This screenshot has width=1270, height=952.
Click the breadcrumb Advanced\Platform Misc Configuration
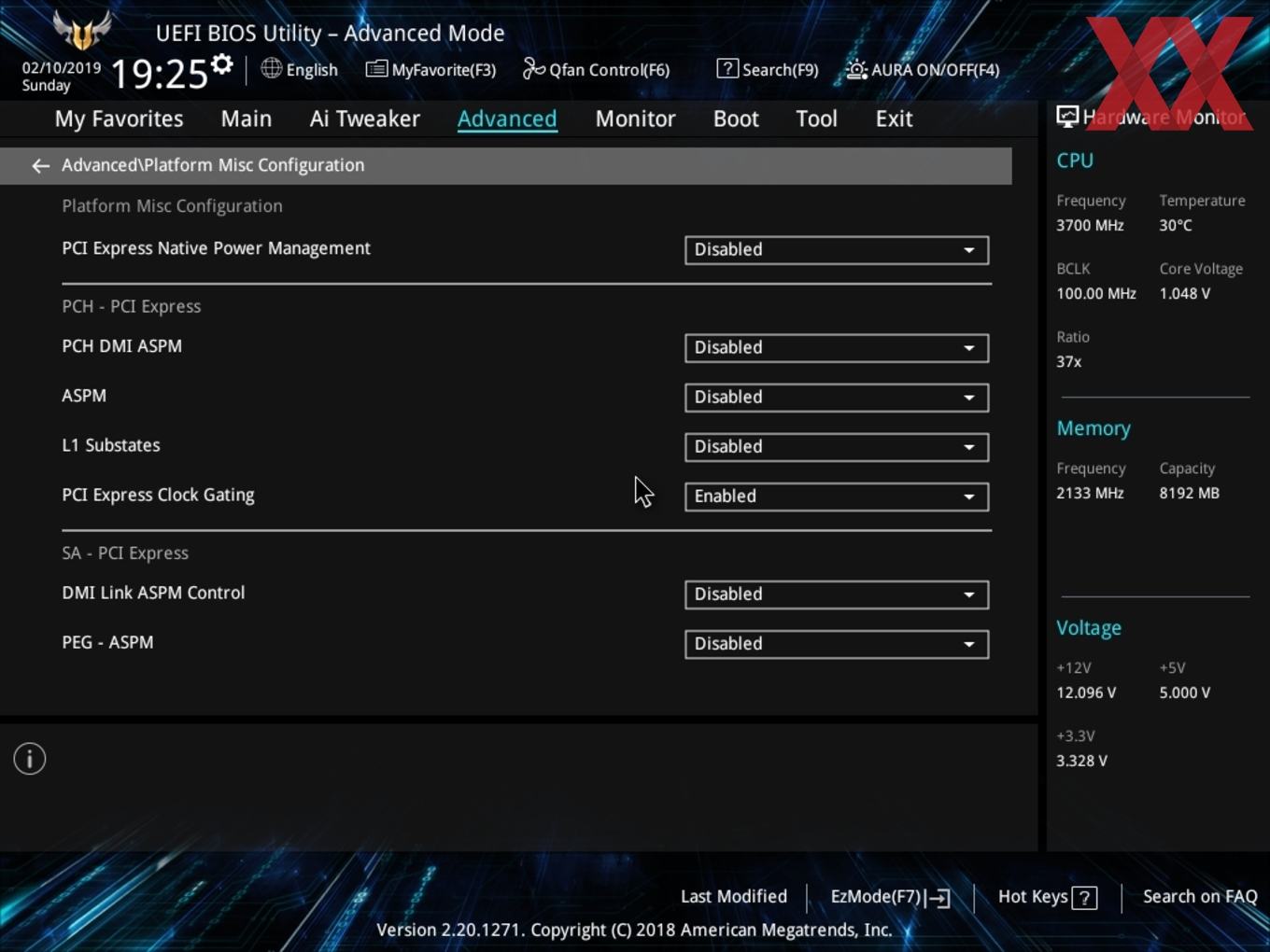[x=213, y=165]
